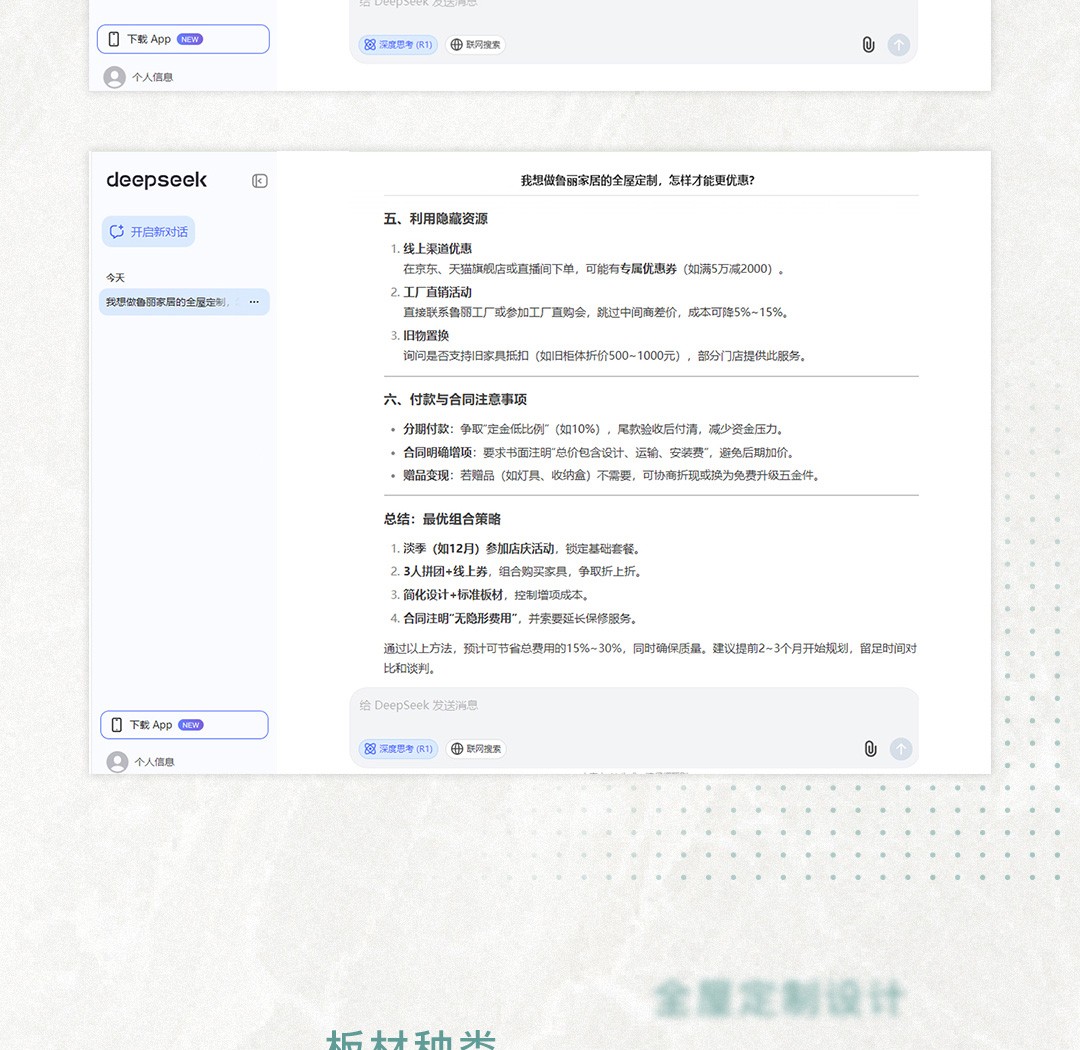Collapse the sidebar using the panel icon

coord(260,181)
